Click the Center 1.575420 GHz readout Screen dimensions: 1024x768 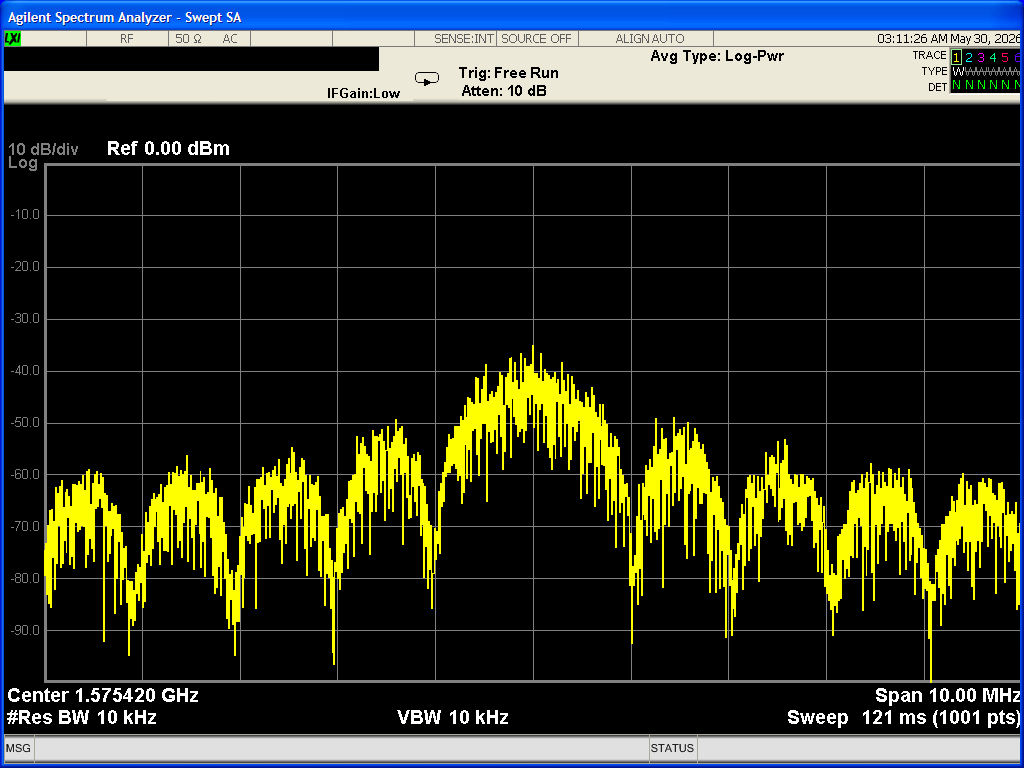pyautogui.click(x=103, y=696)
